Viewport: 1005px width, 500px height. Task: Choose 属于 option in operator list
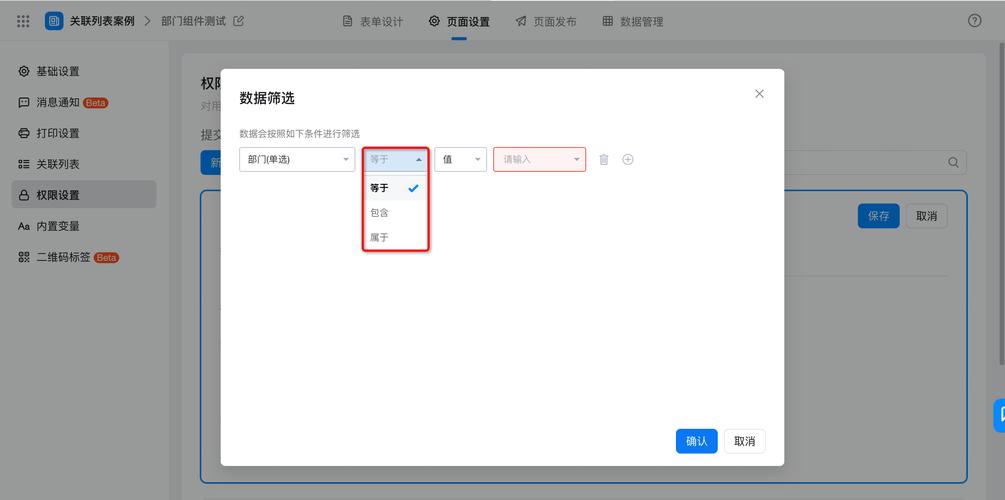[395, 237]
